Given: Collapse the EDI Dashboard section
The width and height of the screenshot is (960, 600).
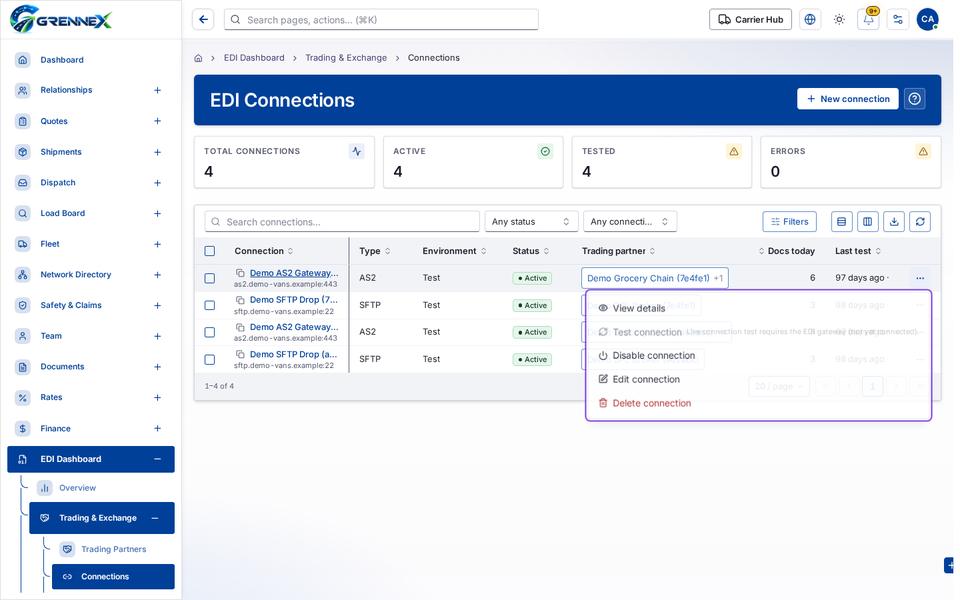Looking at the screenshot, I should (157, 459).
